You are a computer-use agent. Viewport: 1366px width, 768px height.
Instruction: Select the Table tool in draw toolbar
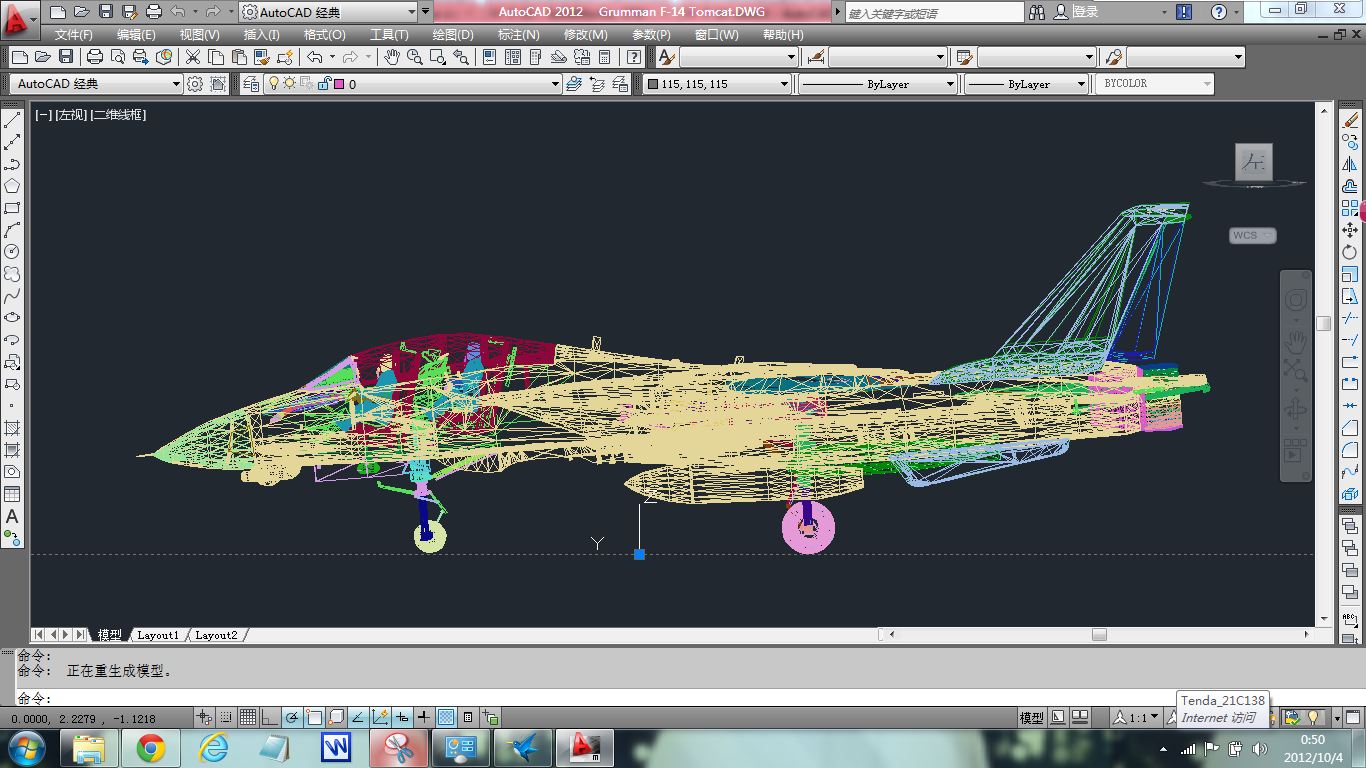(12, 494)
